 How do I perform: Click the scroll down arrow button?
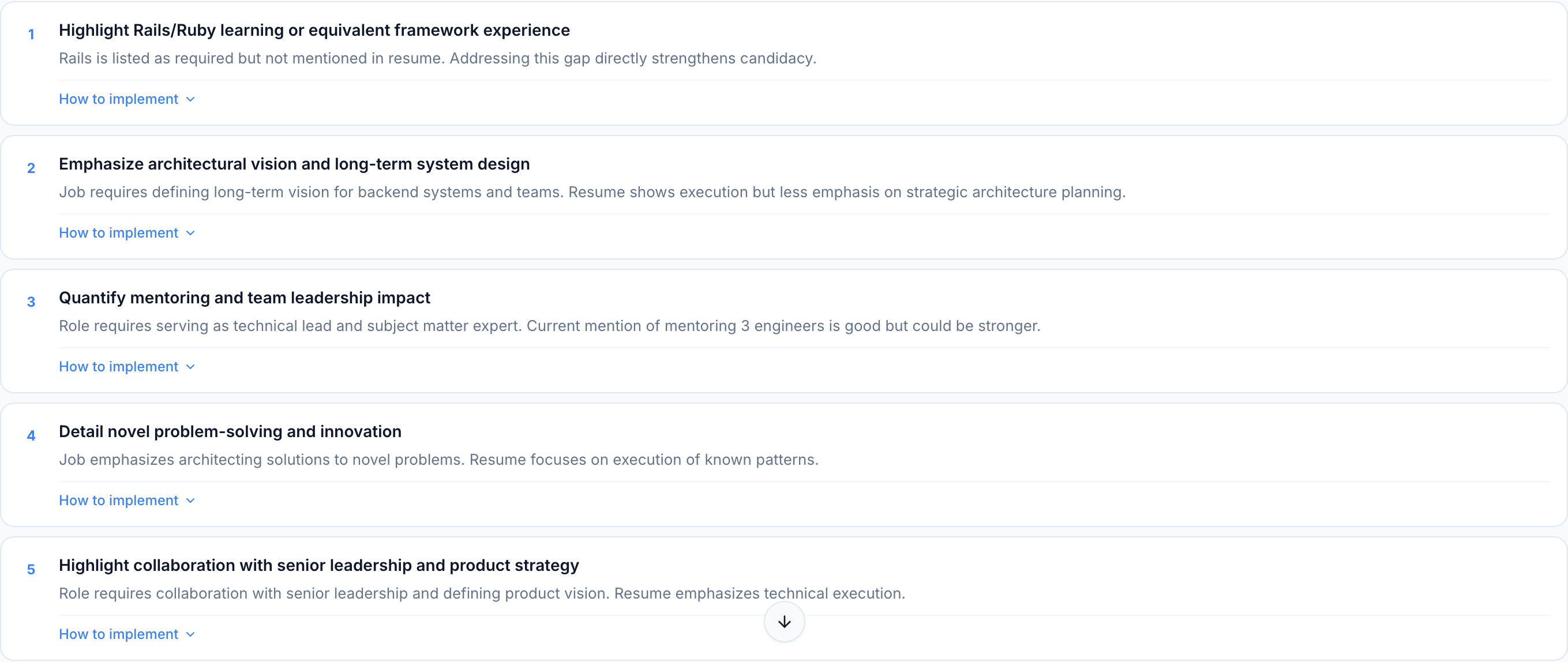pyautogui.click(x=784, y=621)
